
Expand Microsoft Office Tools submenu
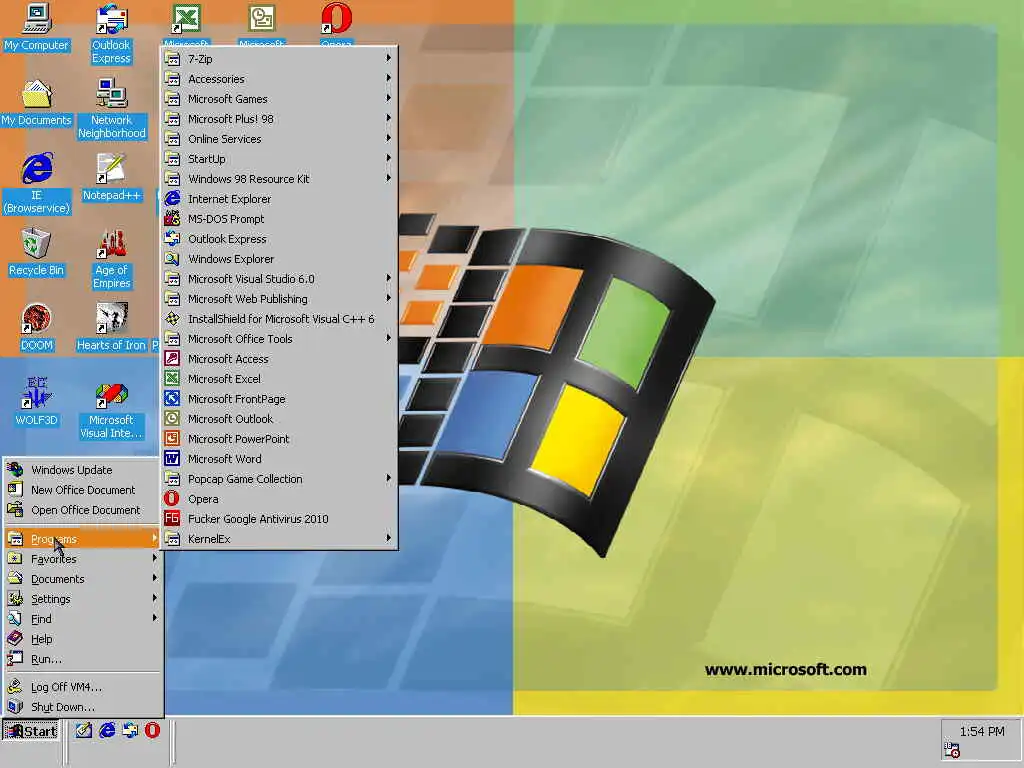[280, 339]
